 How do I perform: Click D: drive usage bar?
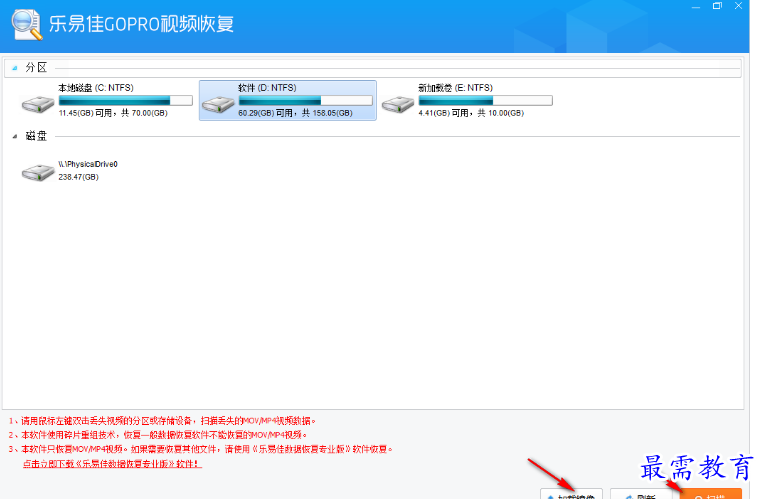pos(306,101)
